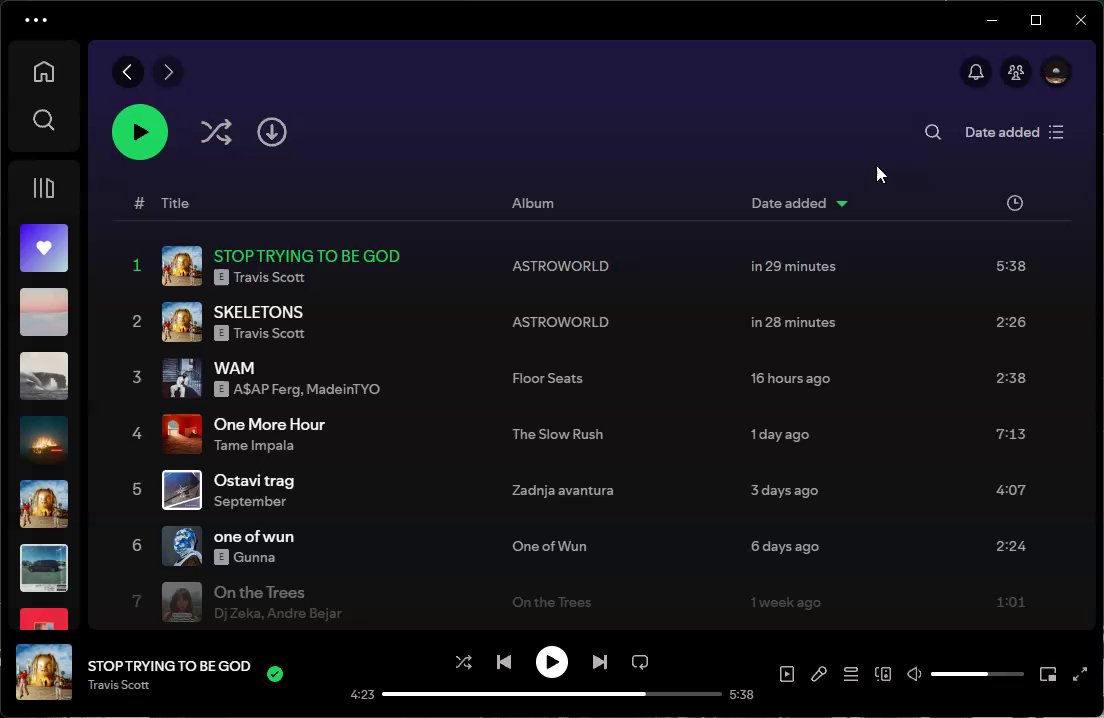The image size is (1104, 718).
Task: Open the Zadnja avantura album link
Action: tap(563, 491)
